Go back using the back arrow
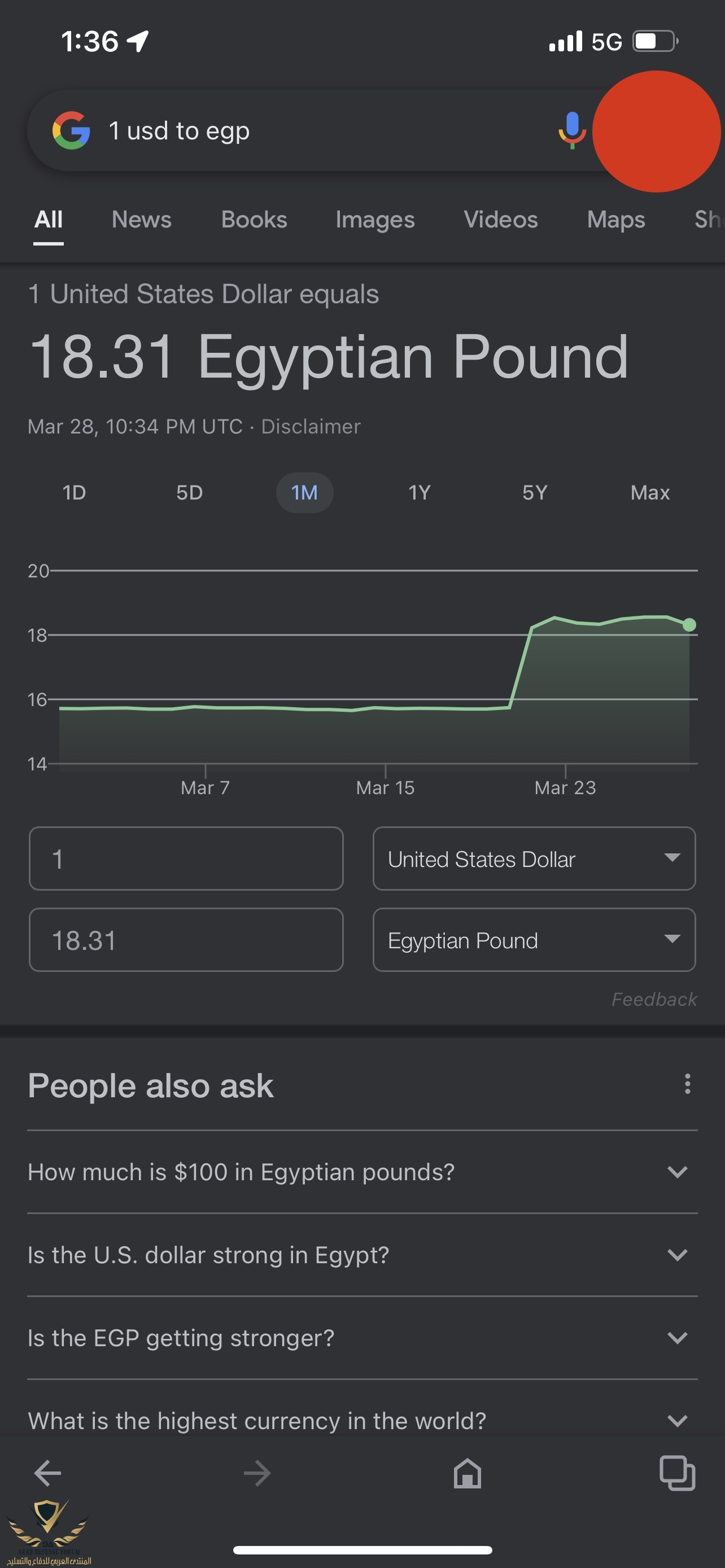Screen dimensions: 725x1568 click(x=47, y=1474)
